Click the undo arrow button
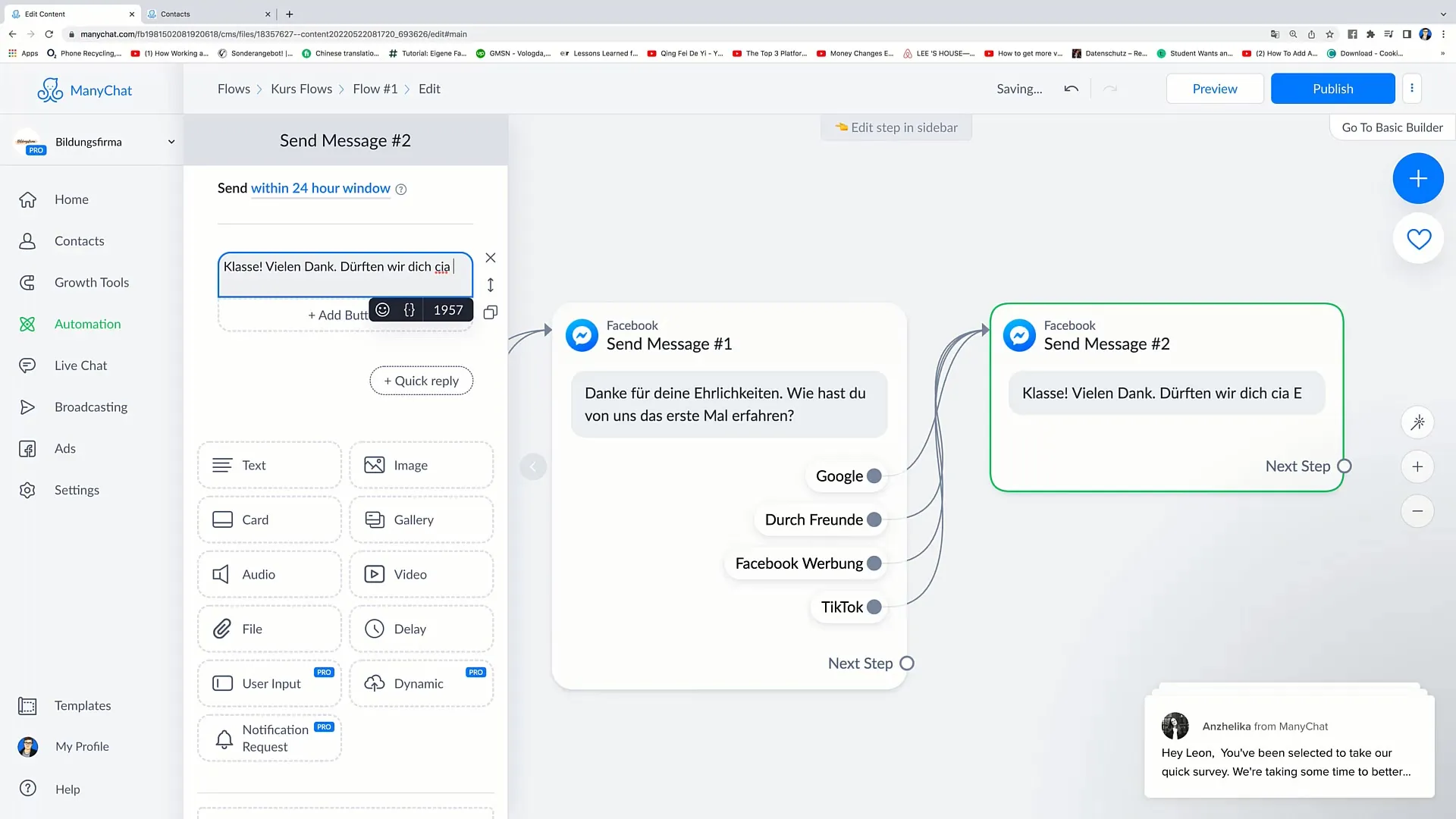 [x=1072, y=88]
